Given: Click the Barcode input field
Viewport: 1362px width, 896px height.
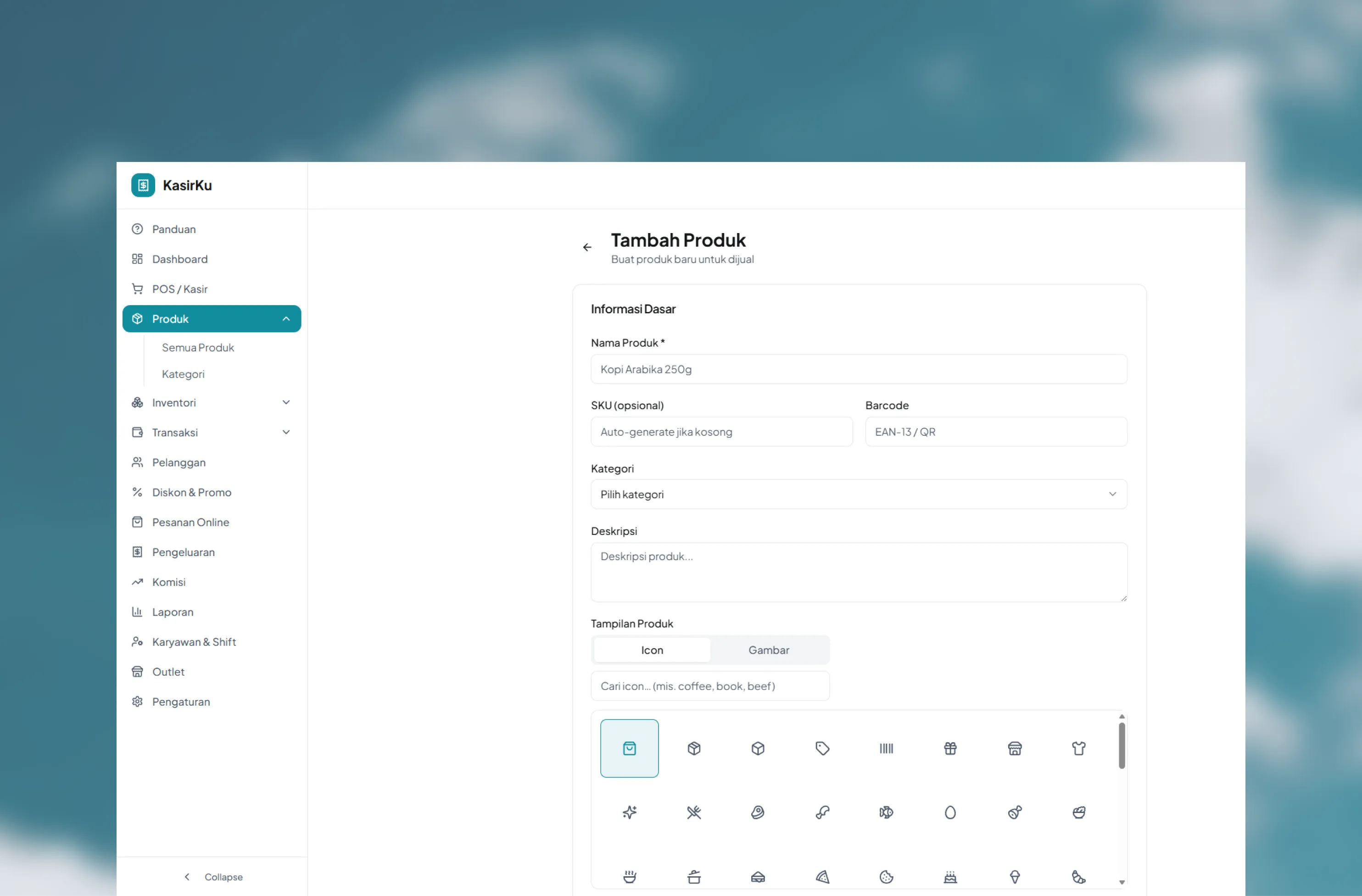Looking at the screenshot, I should pyautogui.click(x=996, y=431).
